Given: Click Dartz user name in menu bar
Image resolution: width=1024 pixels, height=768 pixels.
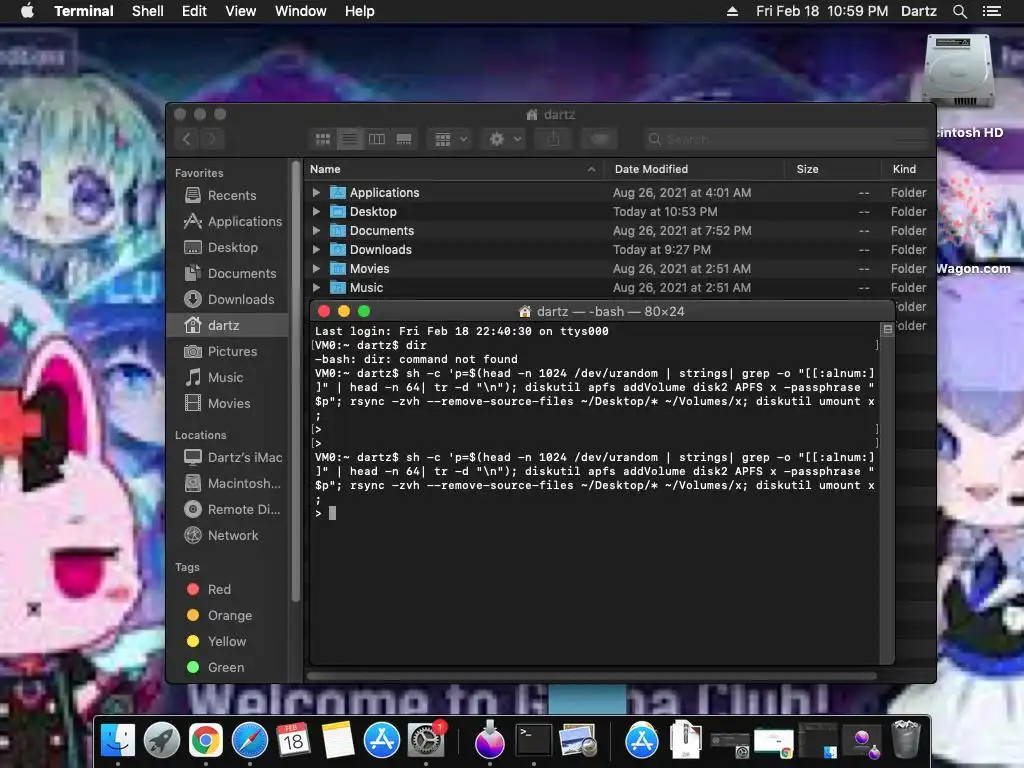Looking at the screenshot, I should 918,11.
